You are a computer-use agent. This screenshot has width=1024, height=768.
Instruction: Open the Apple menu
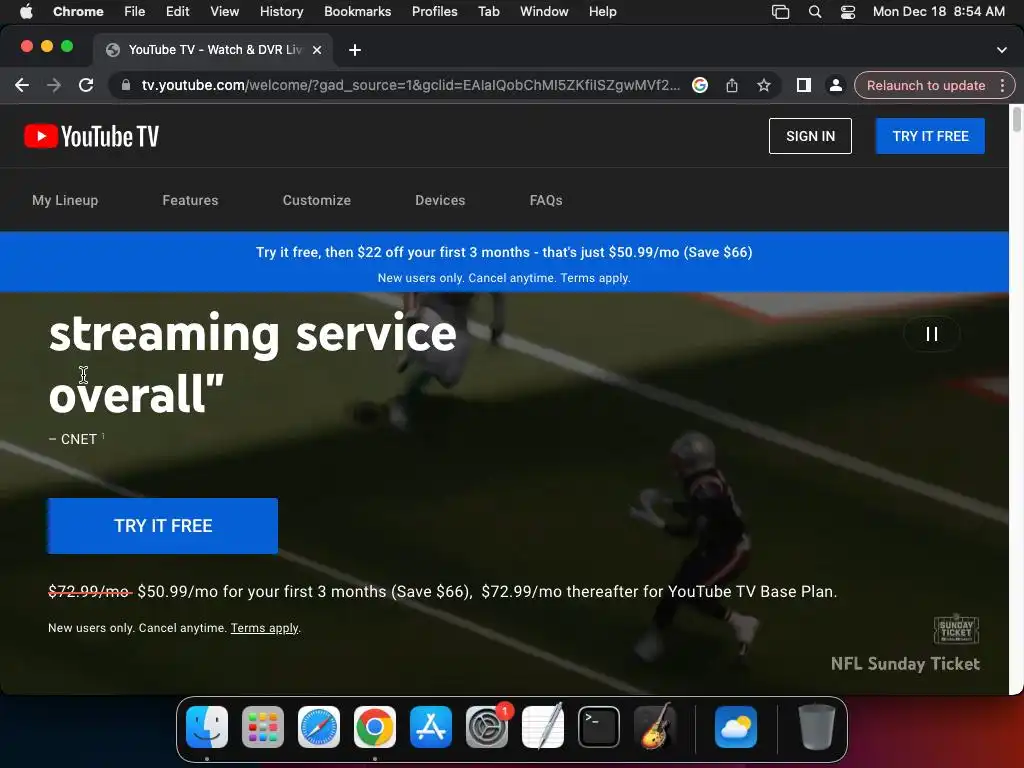click(x=26, y=11)
